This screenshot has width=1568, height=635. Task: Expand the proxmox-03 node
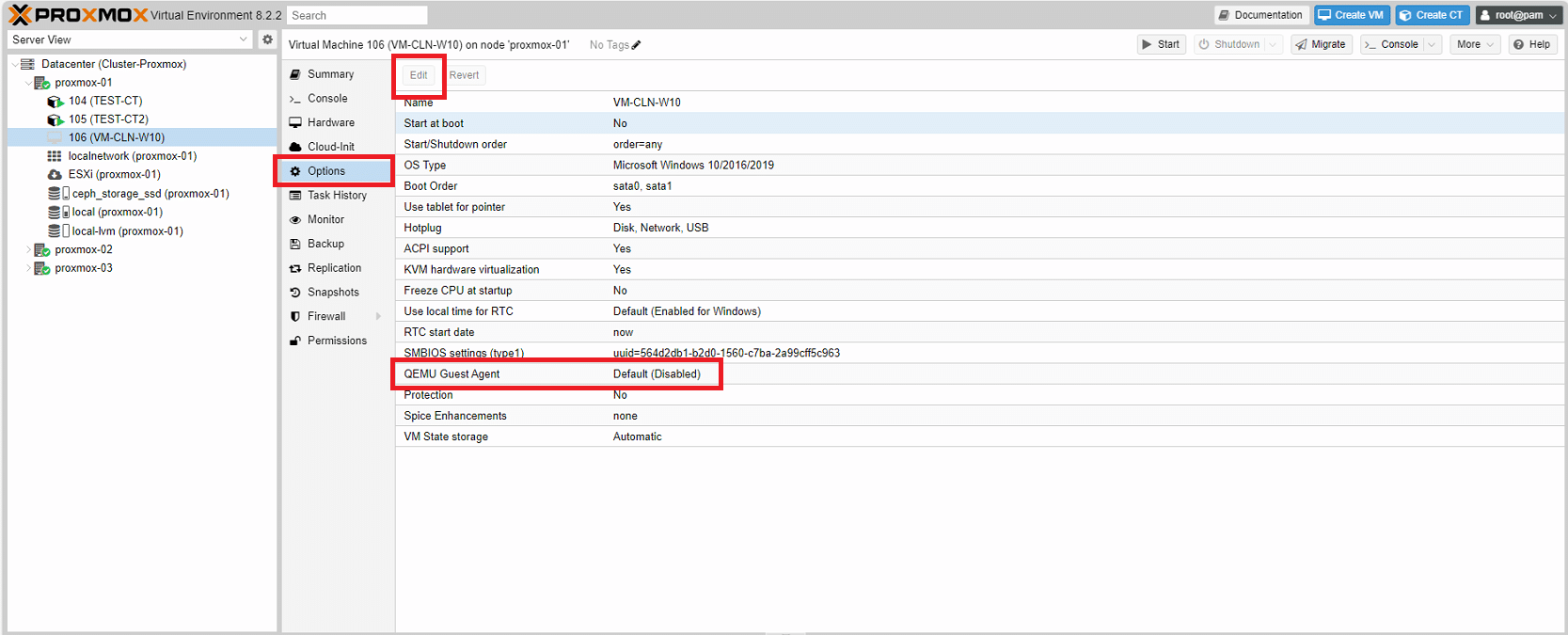click(28, 268)
